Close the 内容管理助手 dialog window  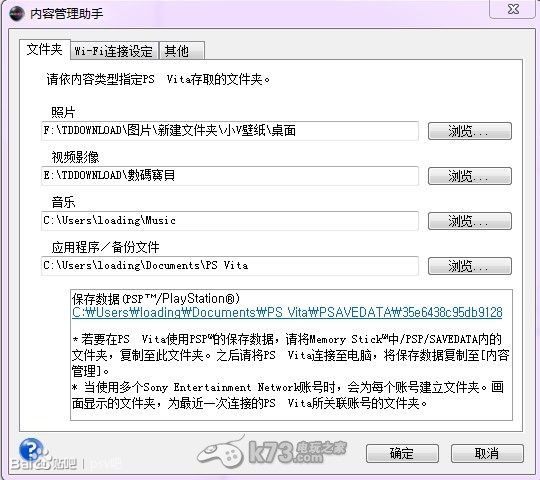point(512,9)
